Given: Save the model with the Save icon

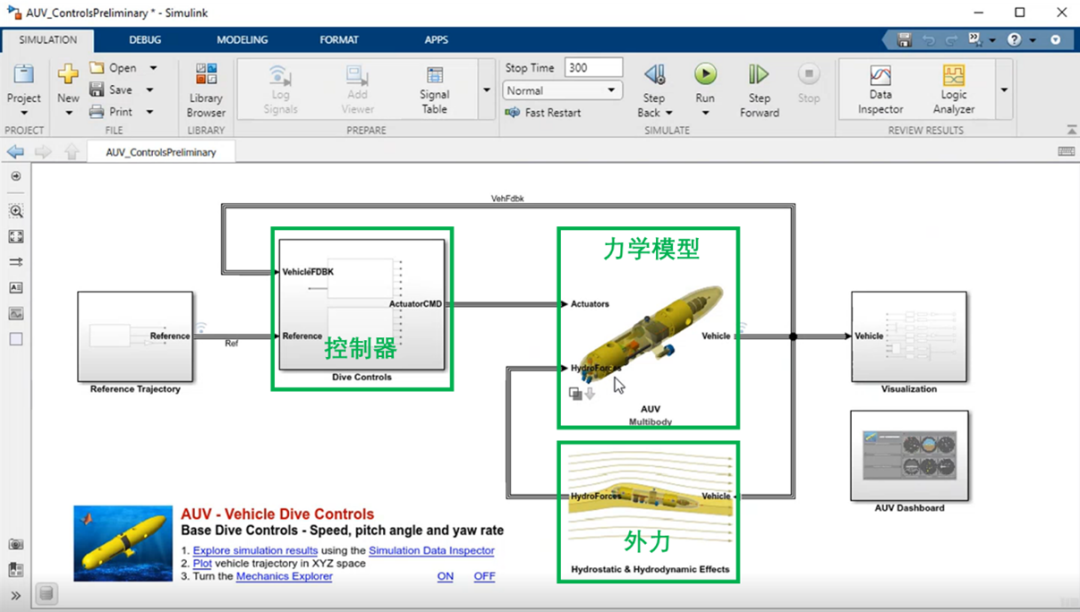Looking at the screenshot, I should coord(97,89).
